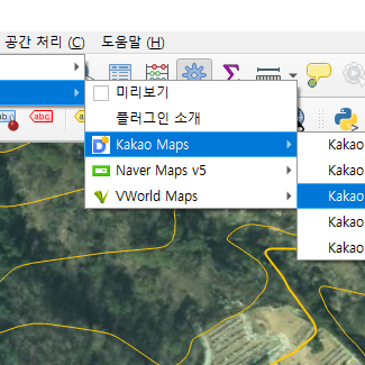The height and width of the screenshot is (365, 365).
Task: Click the label pin tool icon
Action: point(9,120)
